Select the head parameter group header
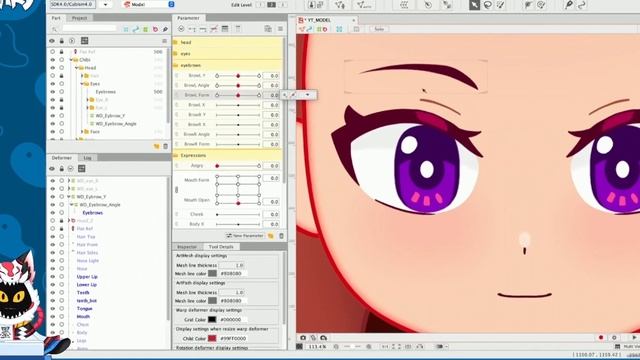 coord(228,42)
